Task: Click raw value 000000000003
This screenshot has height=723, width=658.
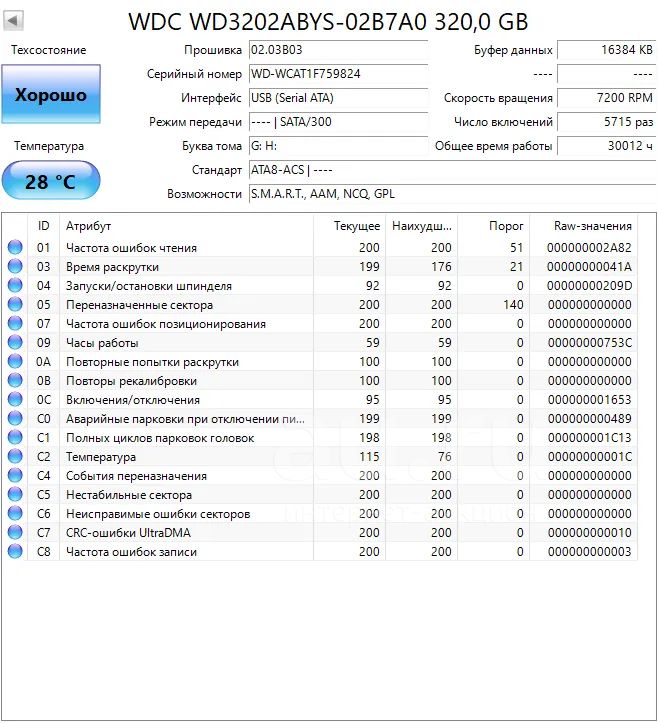Action: (589, 551)
